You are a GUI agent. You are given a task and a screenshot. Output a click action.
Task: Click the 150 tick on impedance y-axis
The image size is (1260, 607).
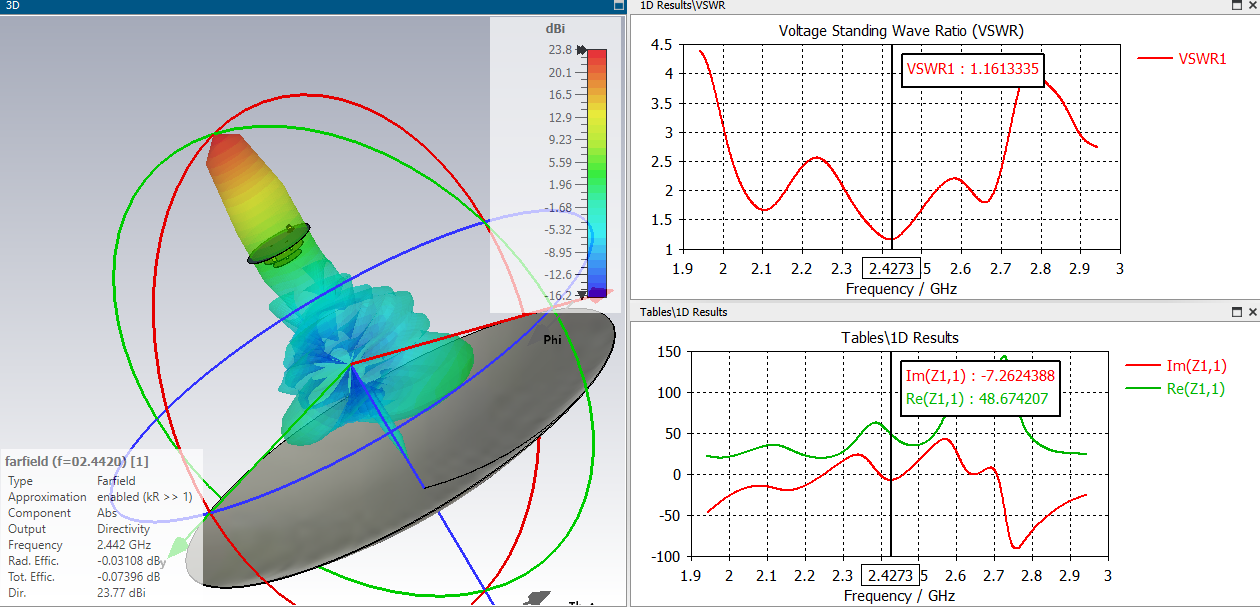click(x=667, y=351)
